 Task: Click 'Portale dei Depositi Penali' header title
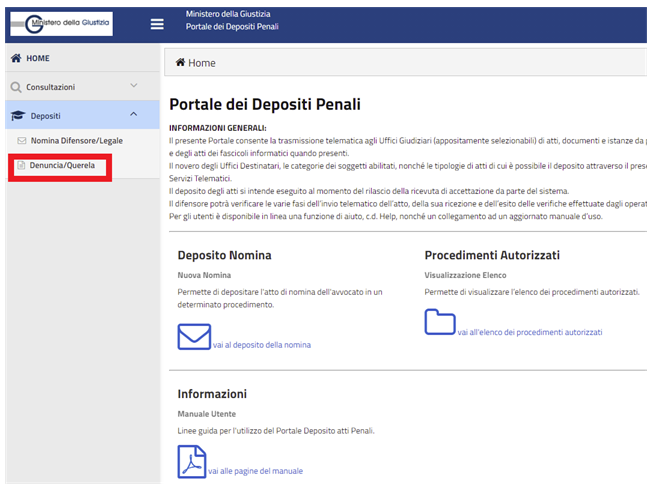click(x=232, y=26)
